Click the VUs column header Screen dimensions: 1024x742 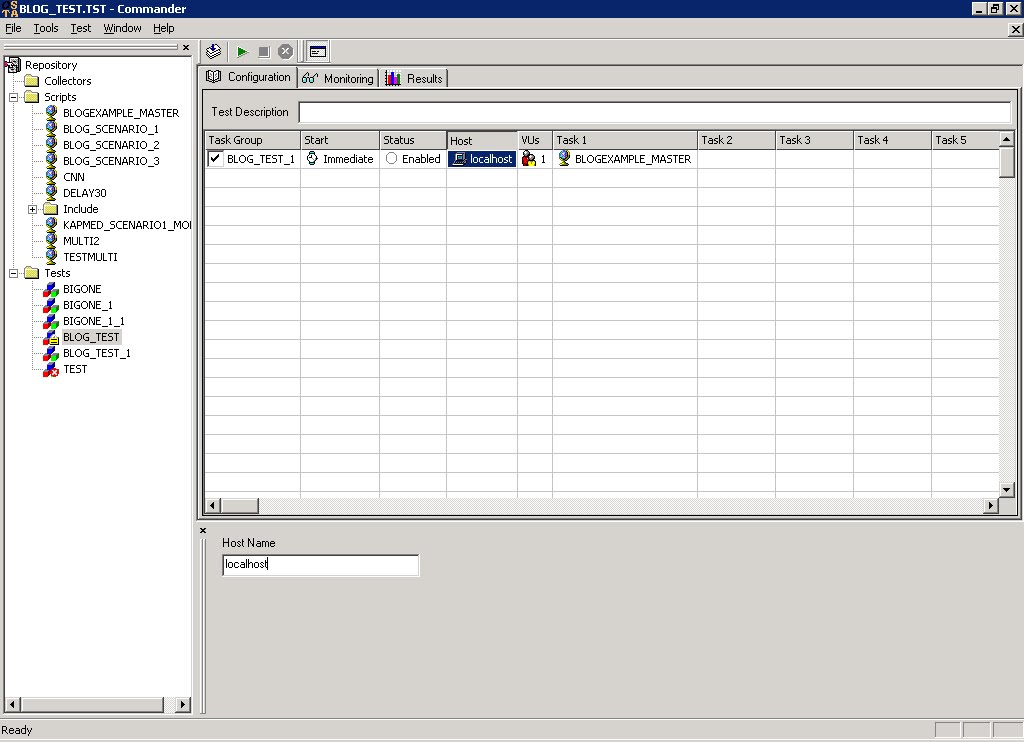(535, 140)
